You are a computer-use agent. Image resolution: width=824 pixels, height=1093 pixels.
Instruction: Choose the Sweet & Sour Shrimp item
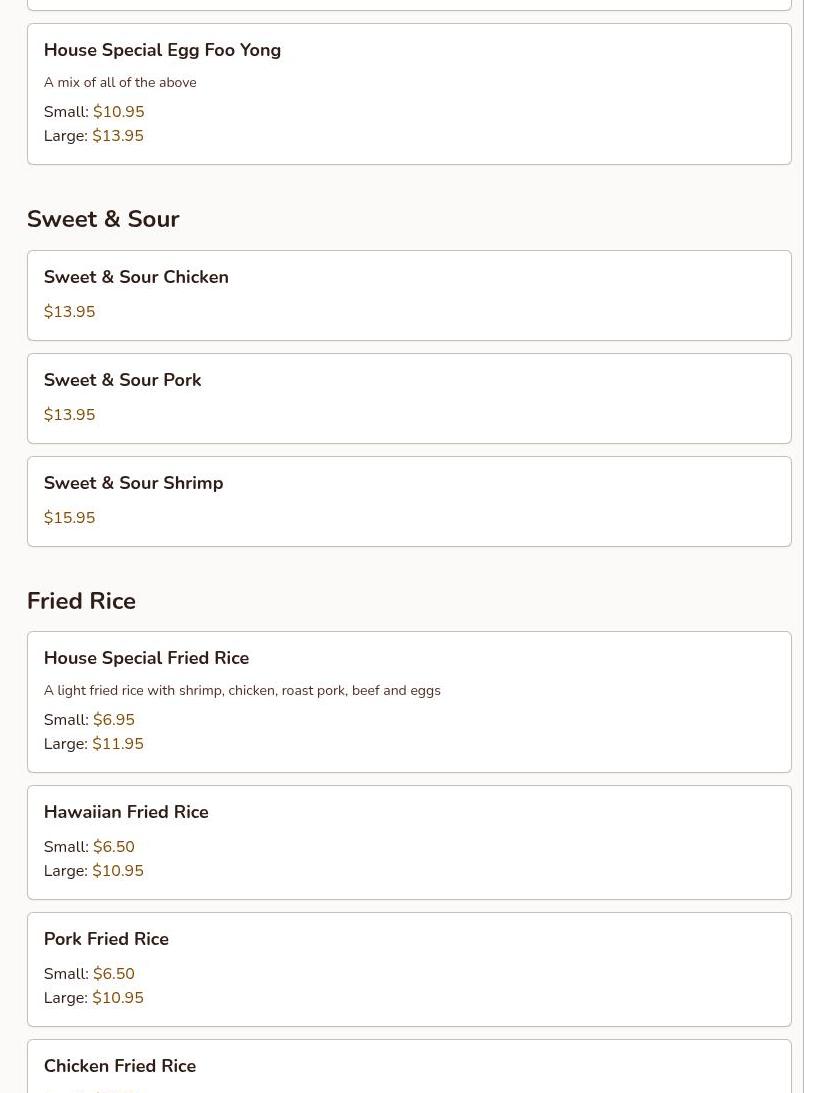[133, 483]
